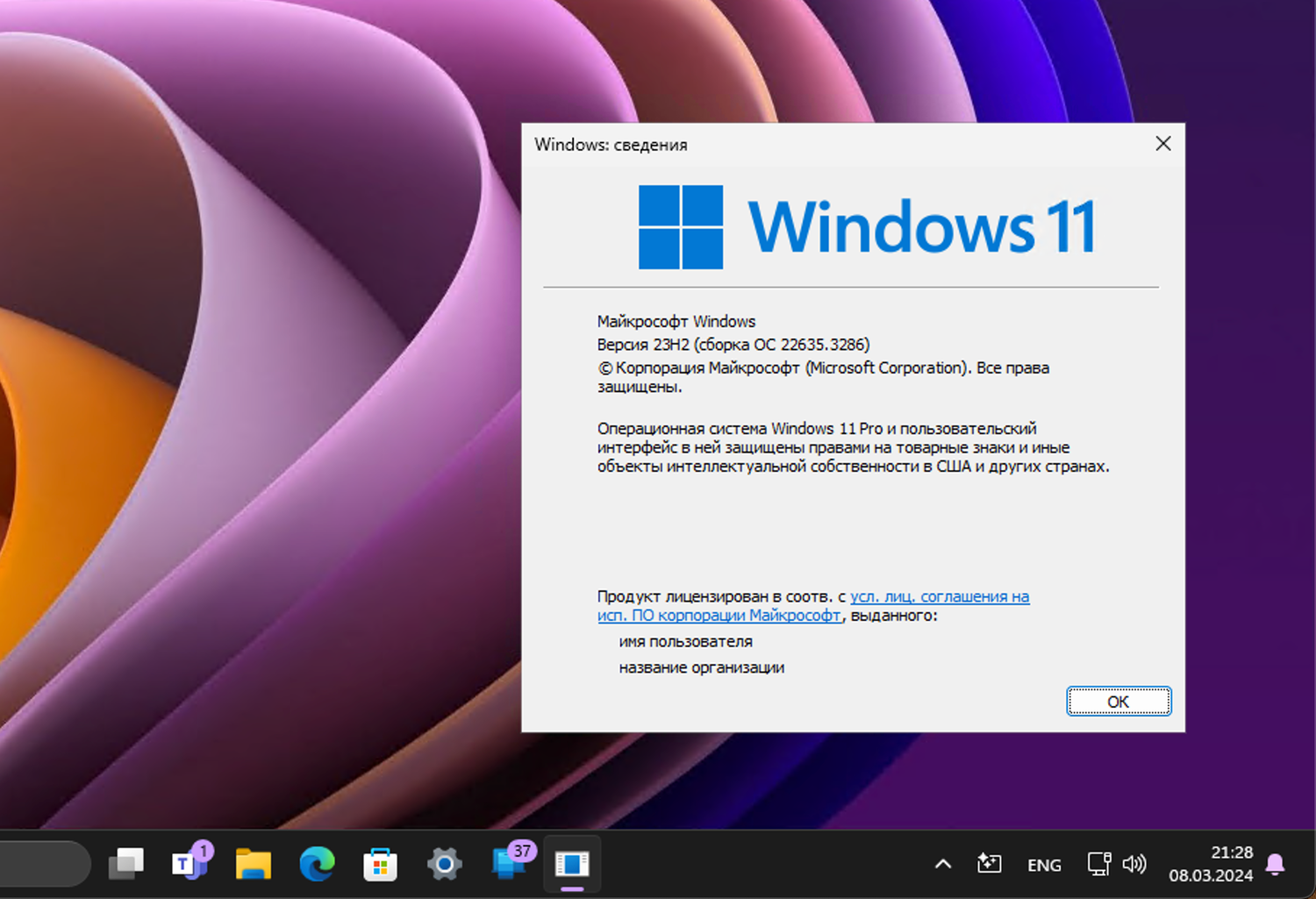Open the calendar by clicking the clock

pyautogui.click(x=1211, y=864)
